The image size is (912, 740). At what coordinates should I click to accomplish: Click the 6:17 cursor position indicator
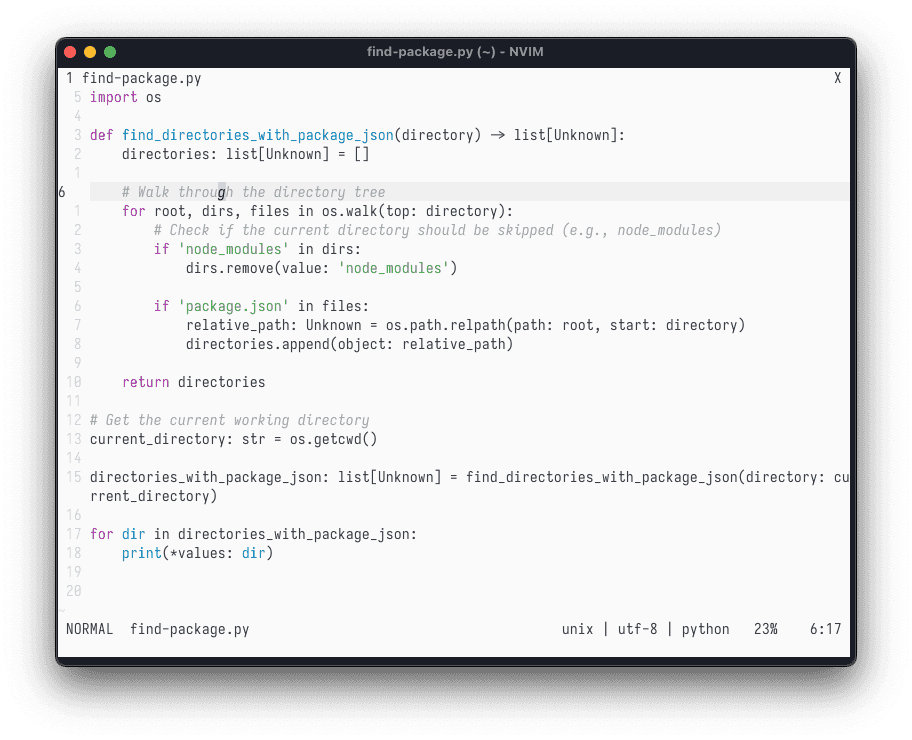(x=825, y=629)
